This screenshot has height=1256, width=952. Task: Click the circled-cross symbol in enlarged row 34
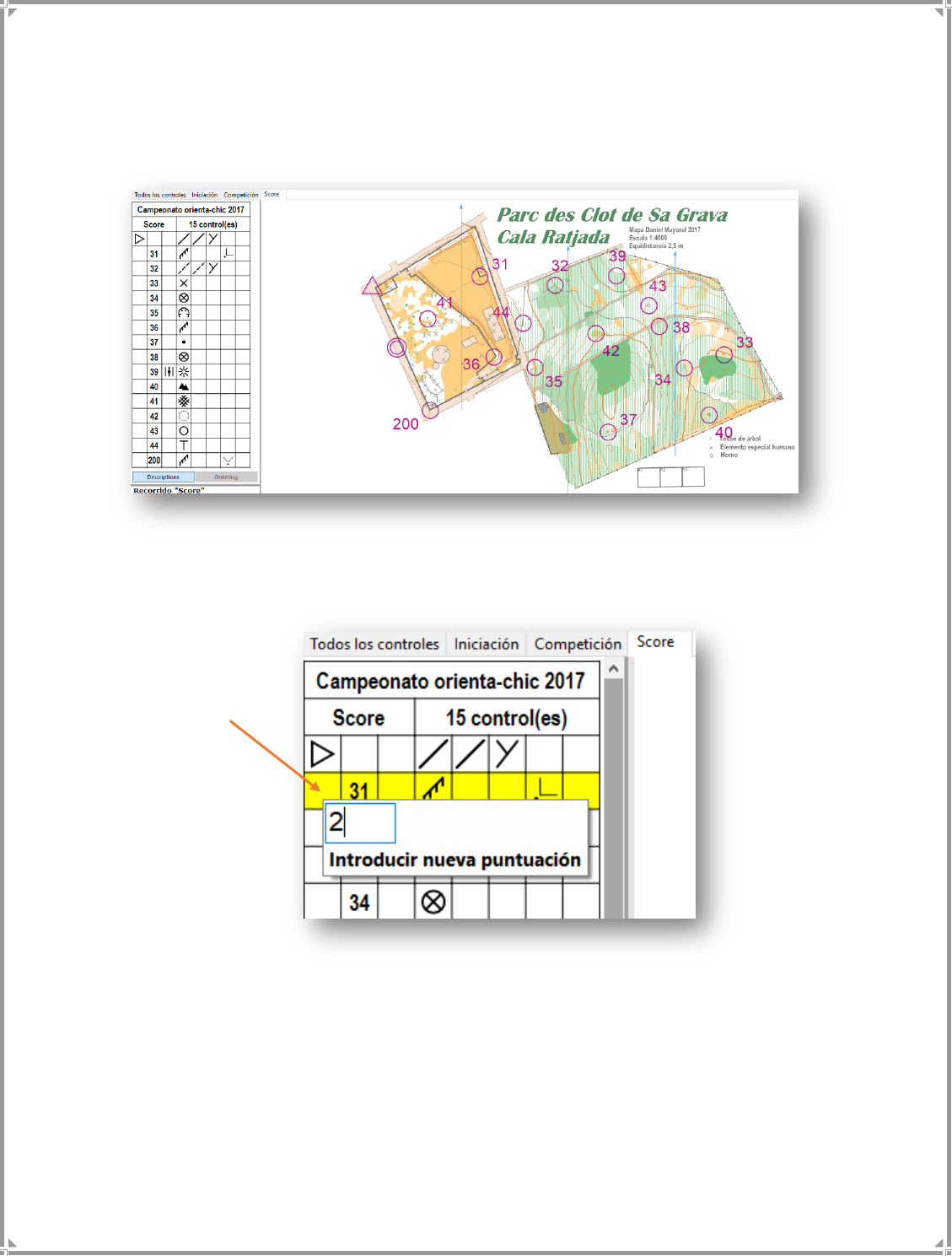pyautogui.click(x=433, y=903)
